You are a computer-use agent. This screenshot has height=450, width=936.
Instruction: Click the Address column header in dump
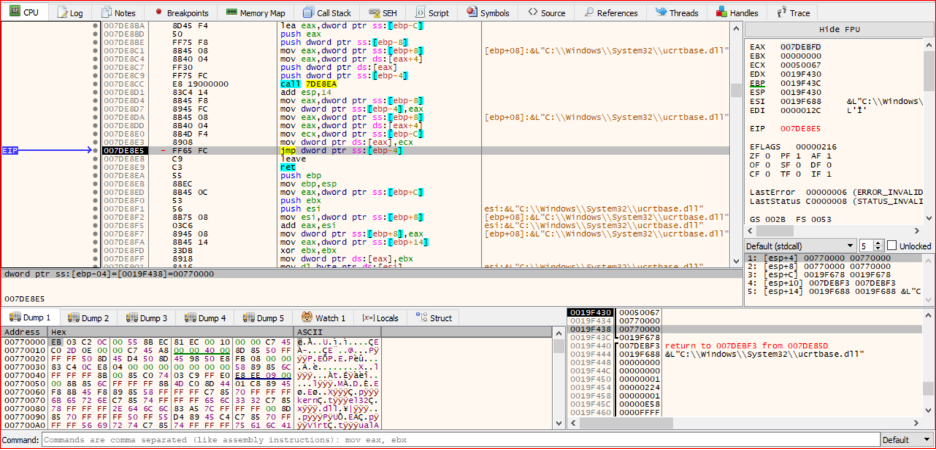pos(22,332)
